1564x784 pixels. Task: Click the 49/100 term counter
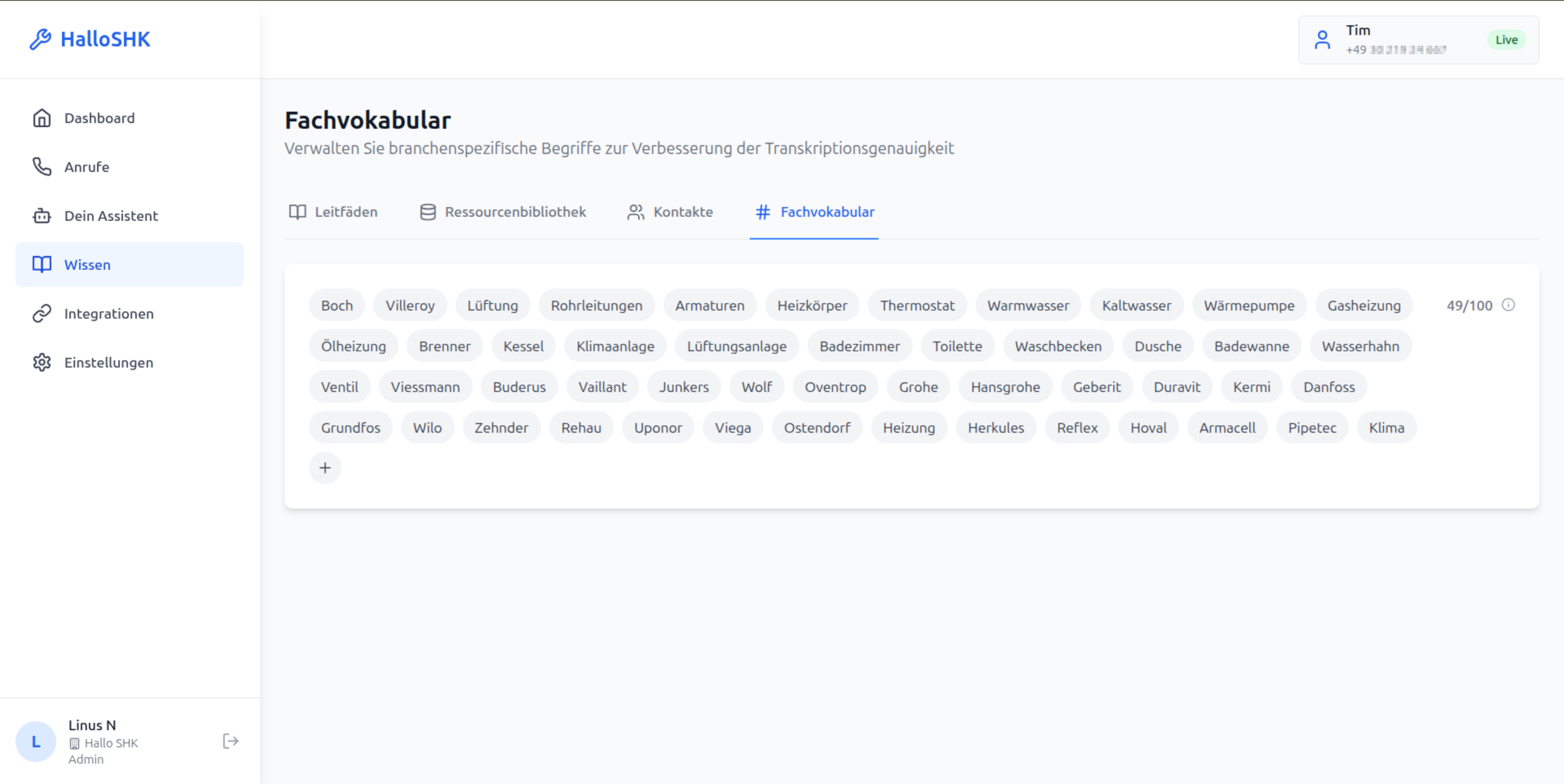point(1469,306)
